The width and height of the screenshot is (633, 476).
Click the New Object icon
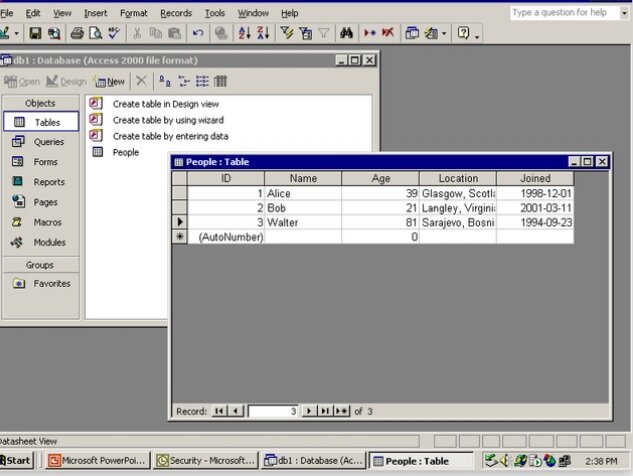[431, 33]
